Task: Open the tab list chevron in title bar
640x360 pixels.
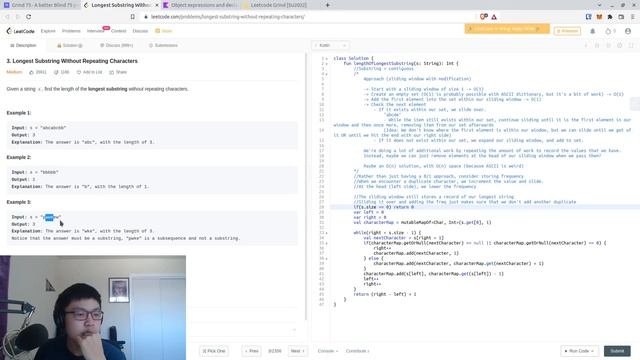Action: tap(599, 5)
